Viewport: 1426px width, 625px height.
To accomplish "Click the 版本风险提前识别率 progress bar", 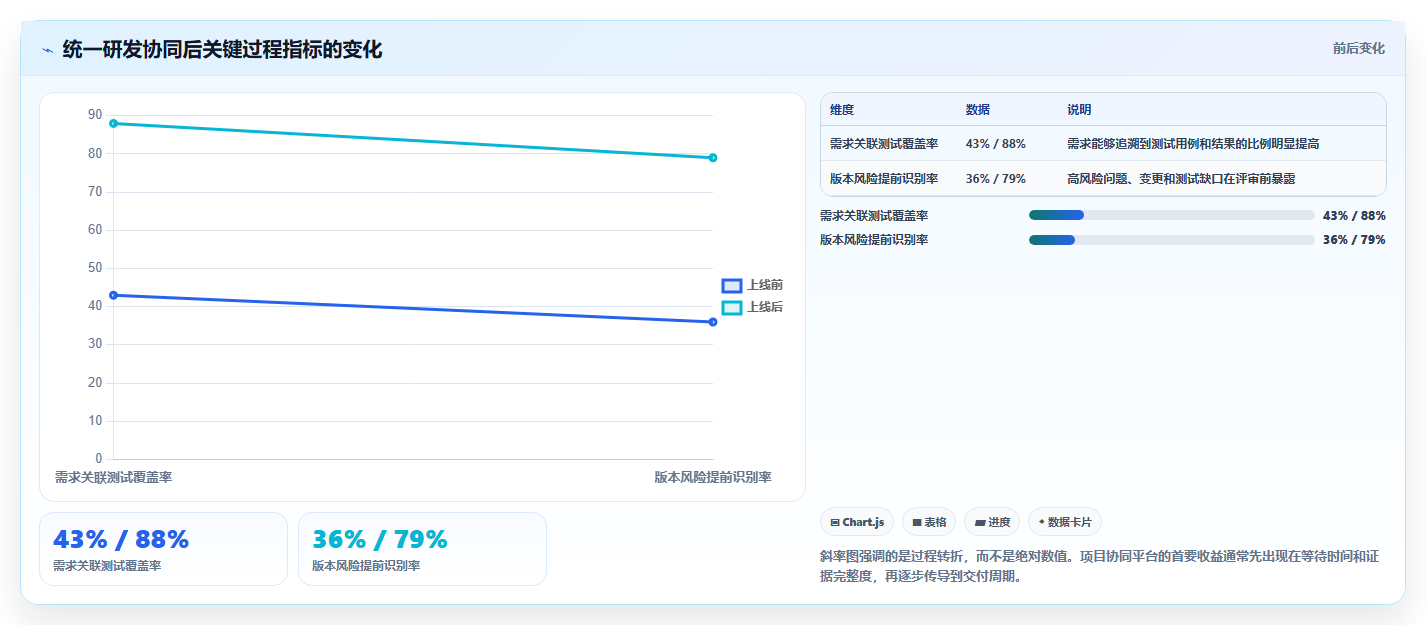I will pyautogui.click(x=1171, y=240).
